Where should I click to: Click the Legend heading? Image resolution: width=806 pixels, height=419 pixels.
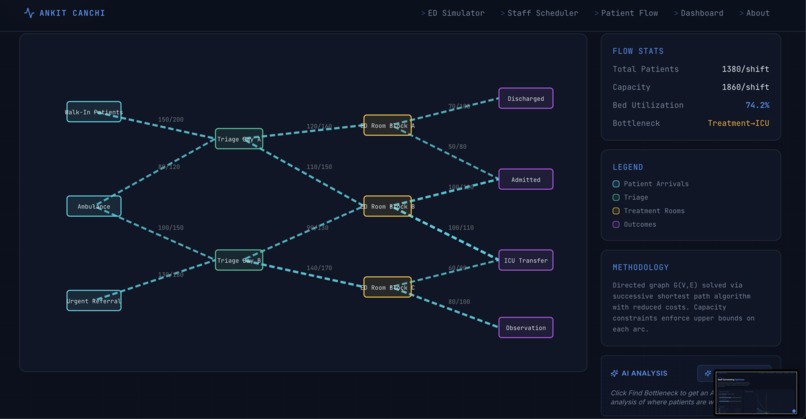[628, 167]
